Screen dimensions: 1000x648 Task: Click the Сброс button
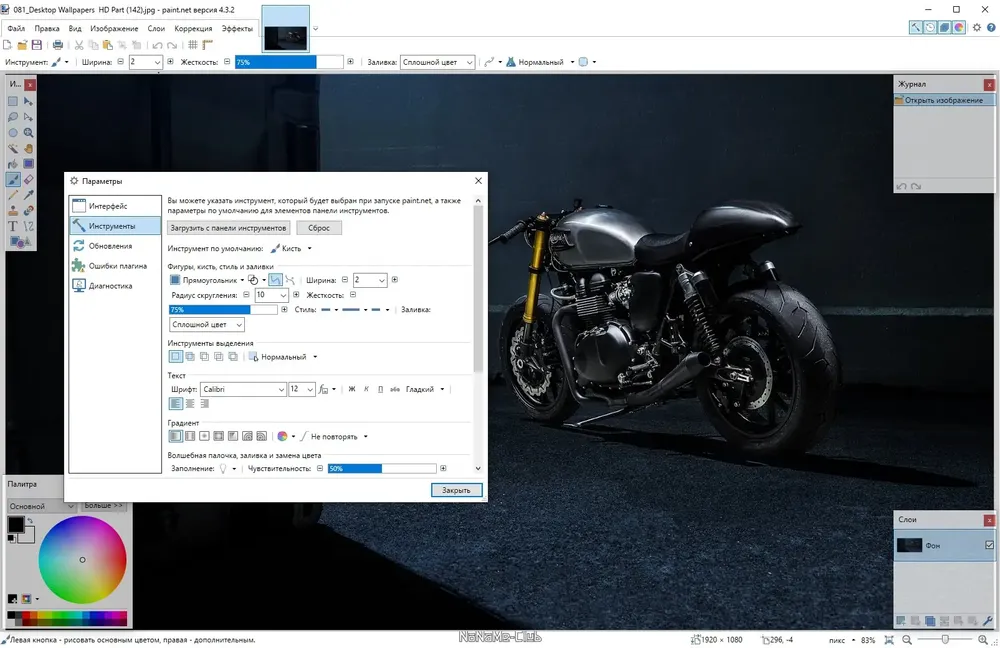[x=319, y=228]
